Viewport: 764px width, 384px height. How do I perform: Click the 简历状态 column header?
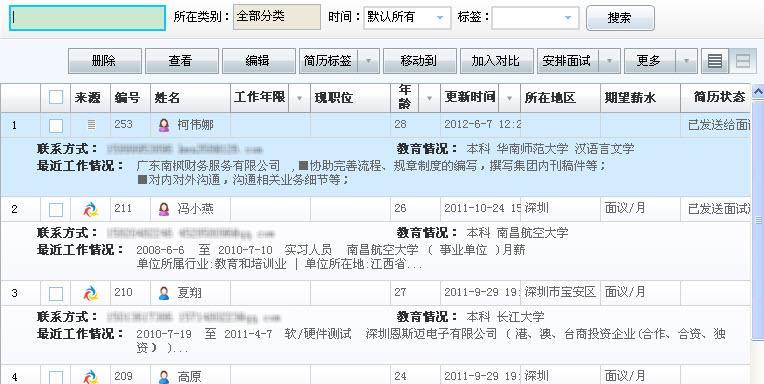[x=715, y=98]
